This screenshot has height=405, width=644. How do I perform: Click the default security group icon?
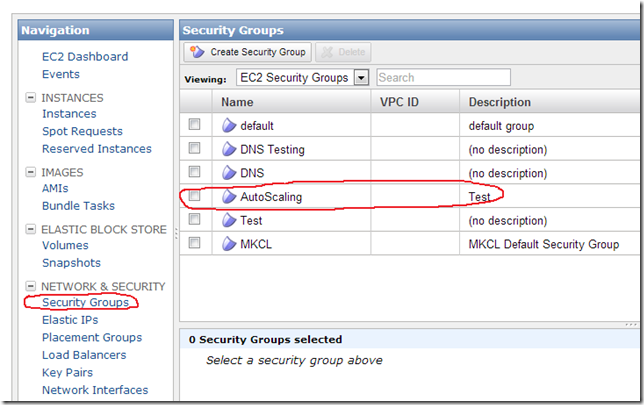pos(229,126)
